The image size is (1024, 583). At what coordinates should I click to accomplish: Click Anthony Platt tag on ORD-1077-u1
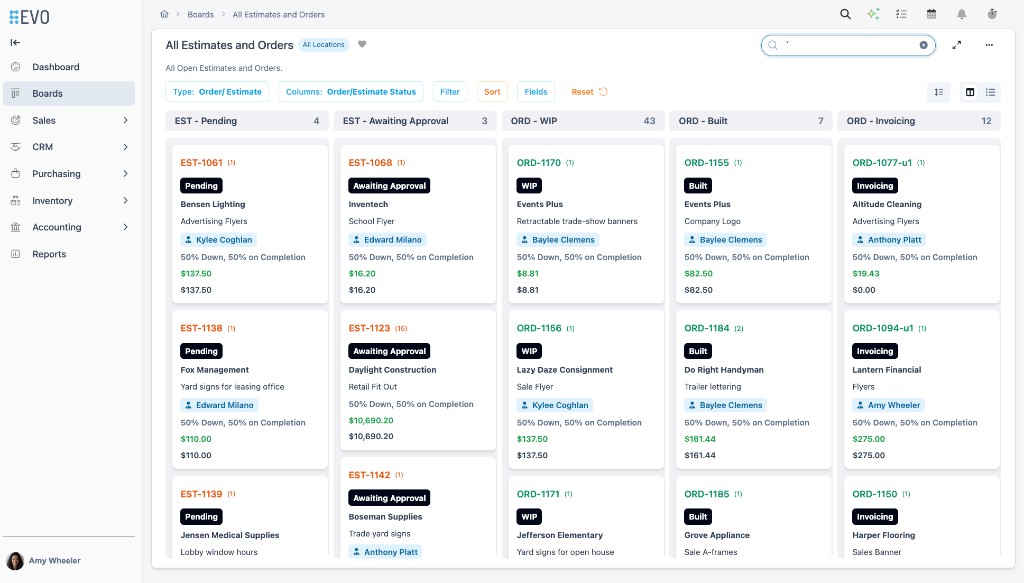pos(889,240)
